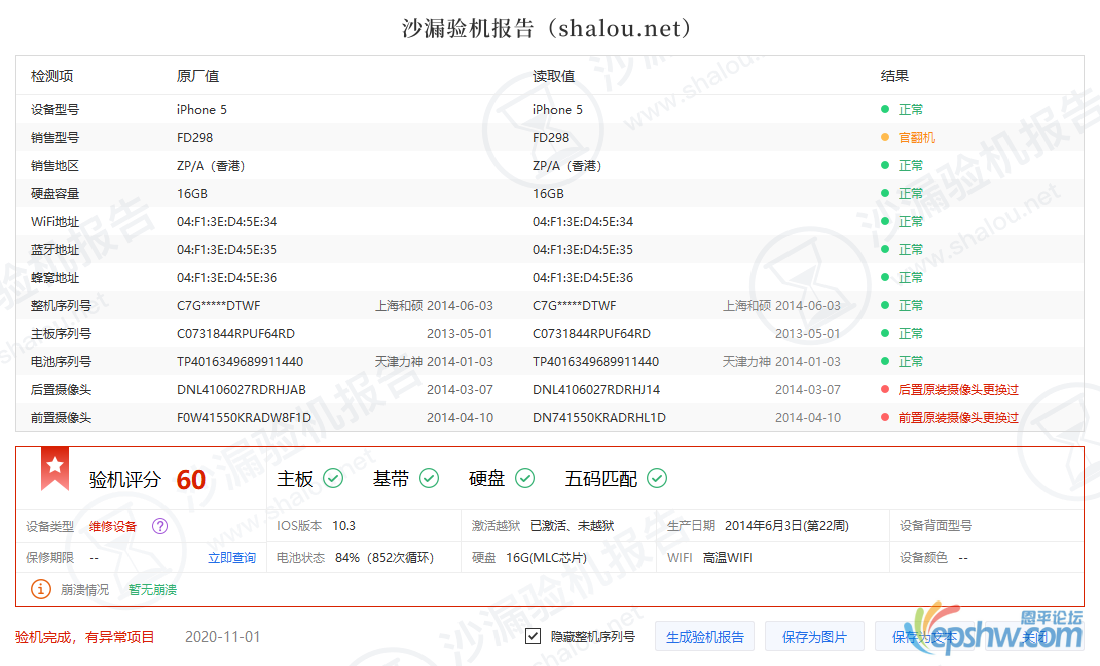Click C7G*****DTWF in the 读取值 column
1100x666 pixels.
[575, 306]
